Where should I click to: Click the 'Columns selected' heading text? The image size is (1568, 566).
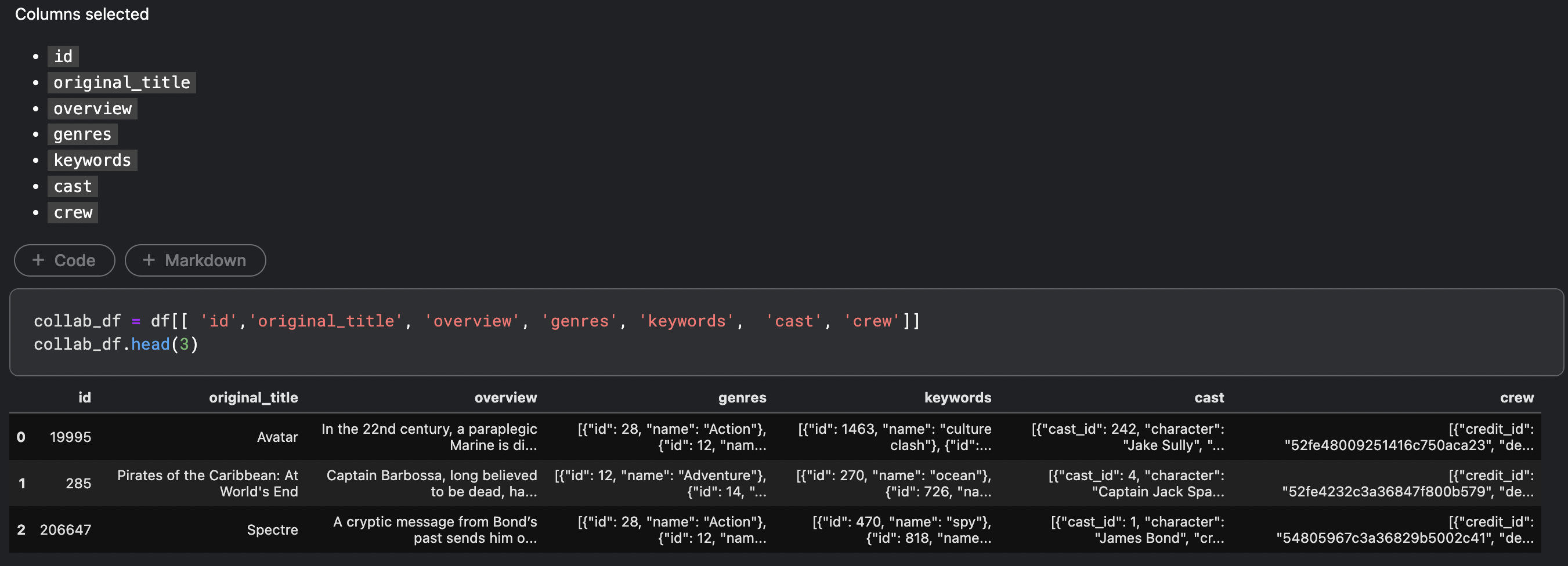point(82,14)
